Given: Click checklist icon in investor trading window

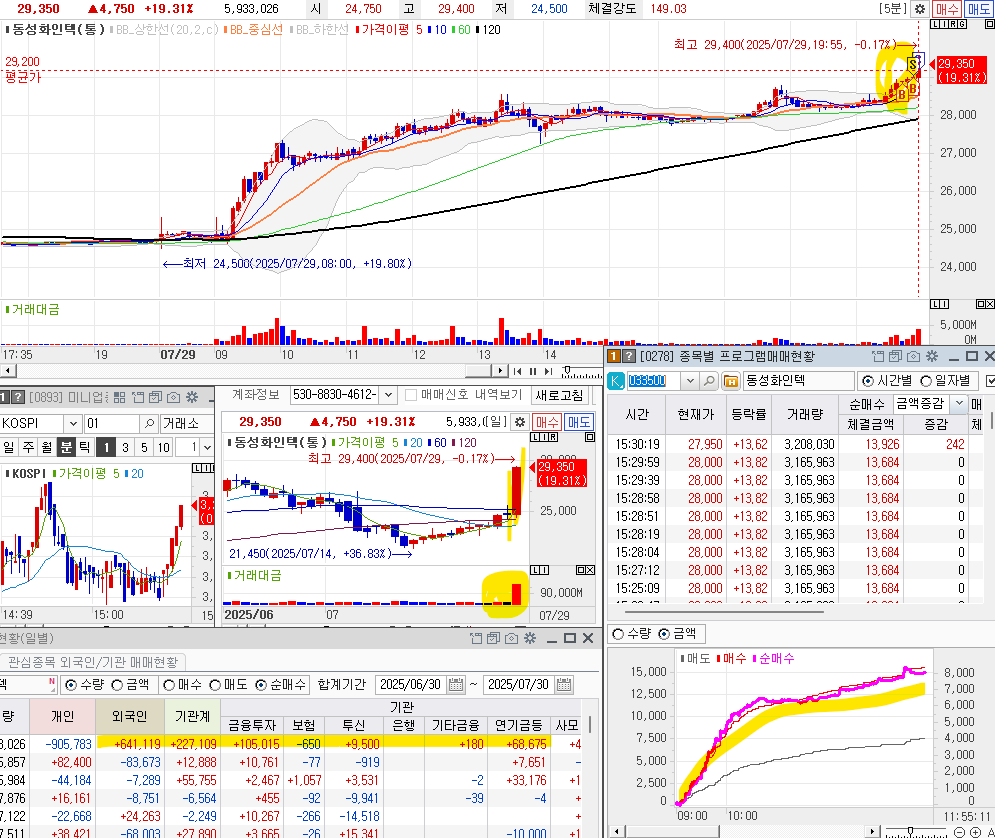Looking at the screenshot, I should (x=494, y=638).
